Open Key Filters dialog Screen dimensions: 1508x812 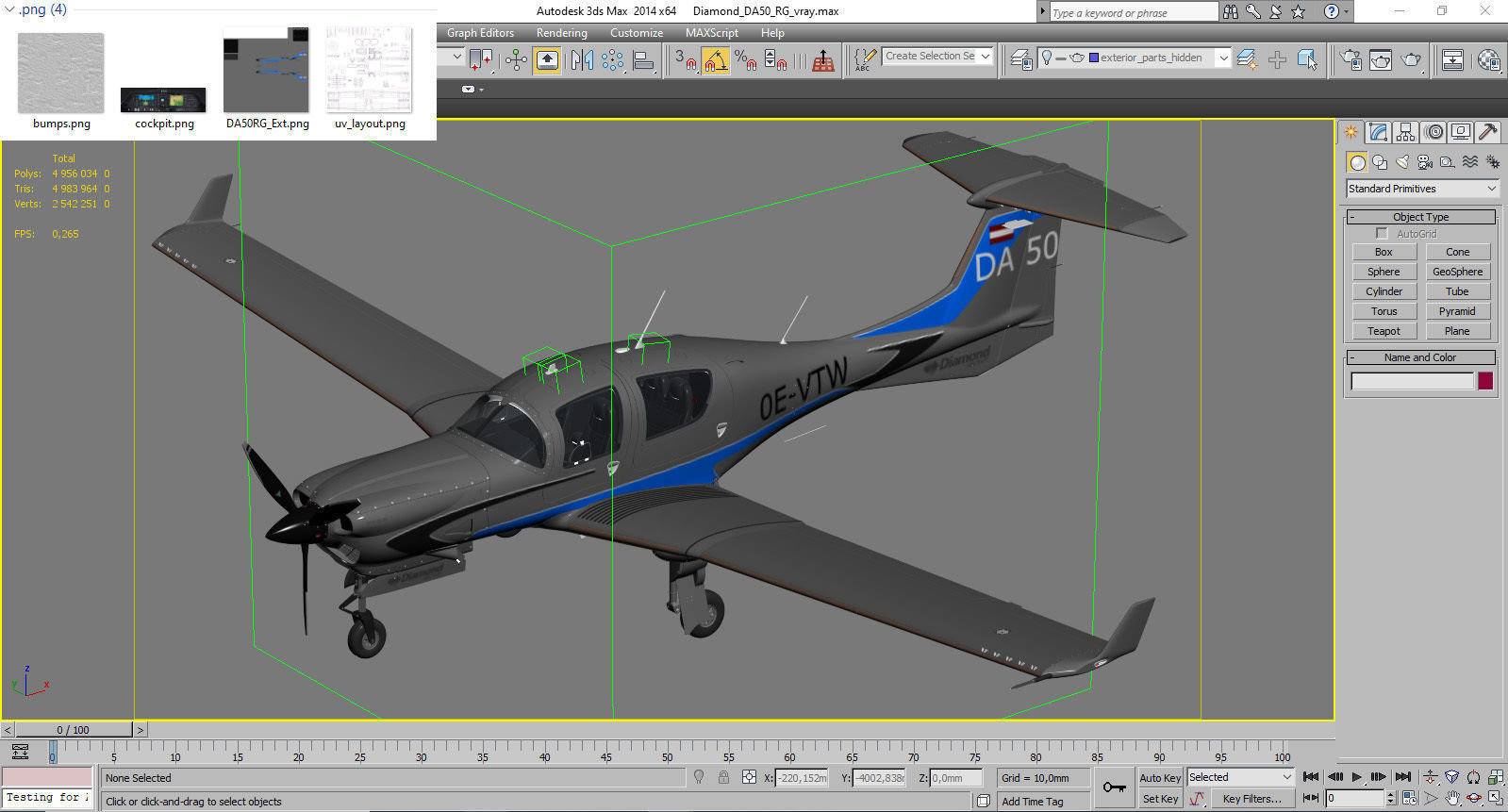[1251, 799]
